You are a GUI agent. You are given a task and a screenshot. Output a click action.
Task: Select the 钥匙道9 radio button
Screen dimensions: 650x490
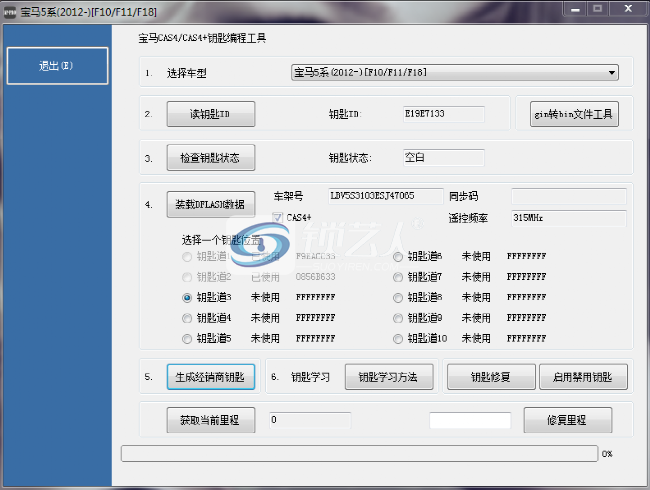pyautogui.click(x=398, y=318)
